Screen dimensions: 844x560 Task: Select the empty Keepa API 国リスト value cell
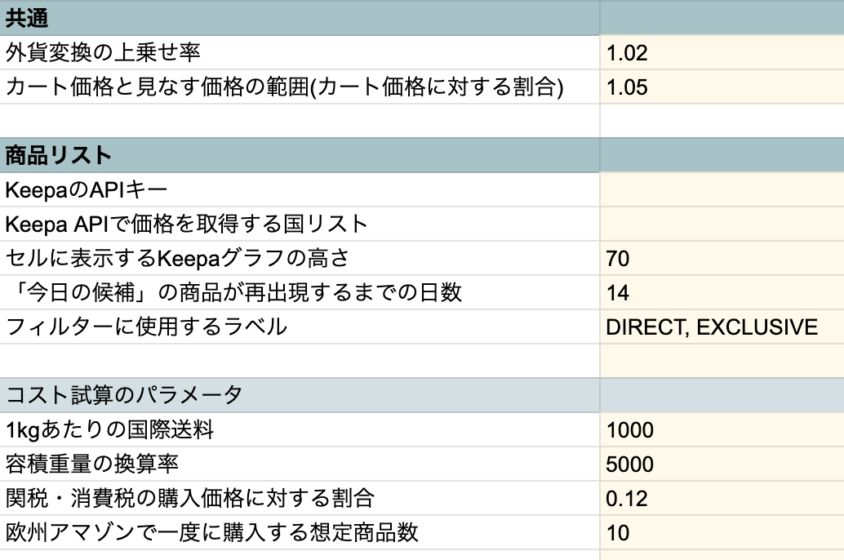(720, 224)
